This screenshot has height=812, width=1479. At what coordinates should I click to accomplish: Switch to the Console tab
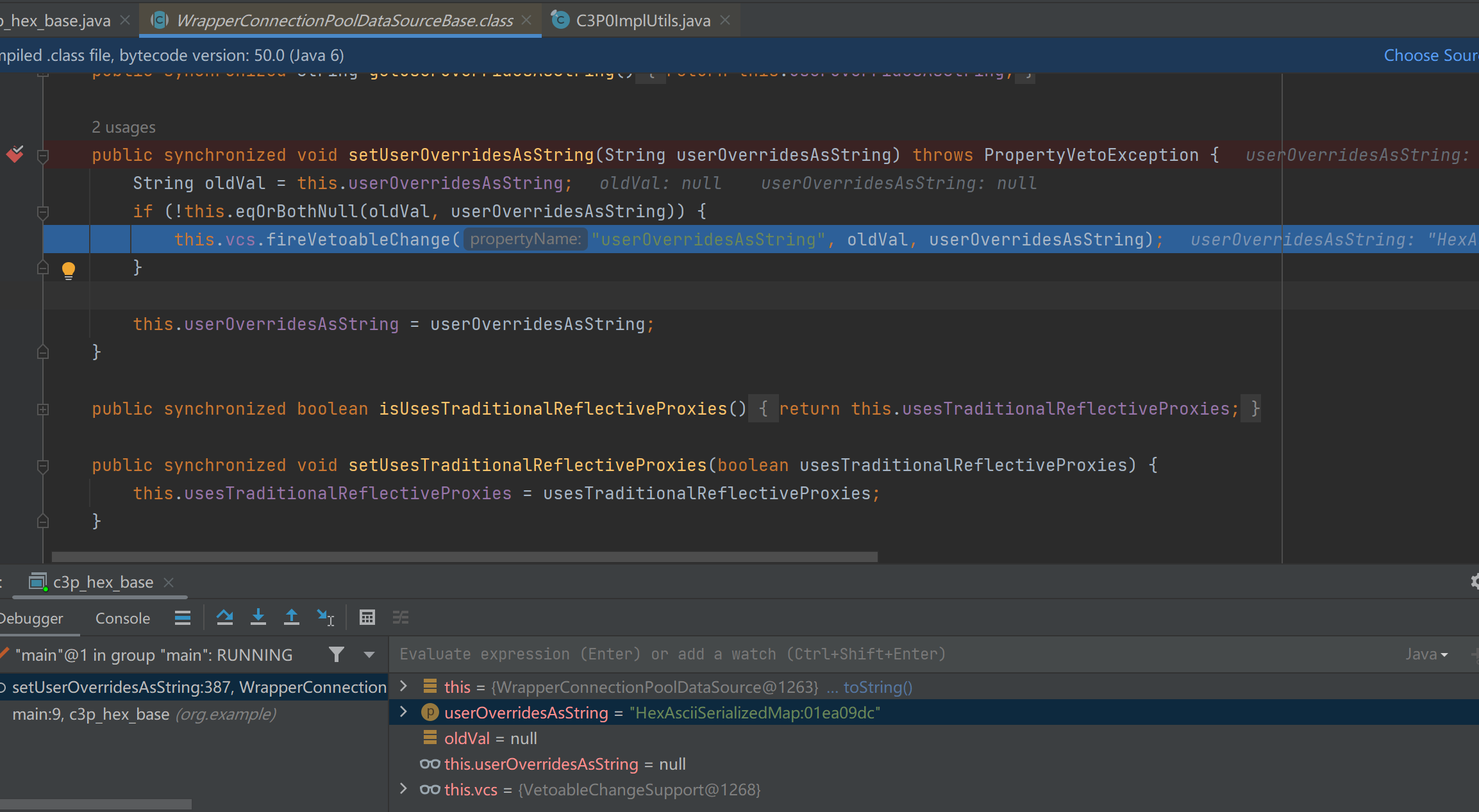coord(122,618)
